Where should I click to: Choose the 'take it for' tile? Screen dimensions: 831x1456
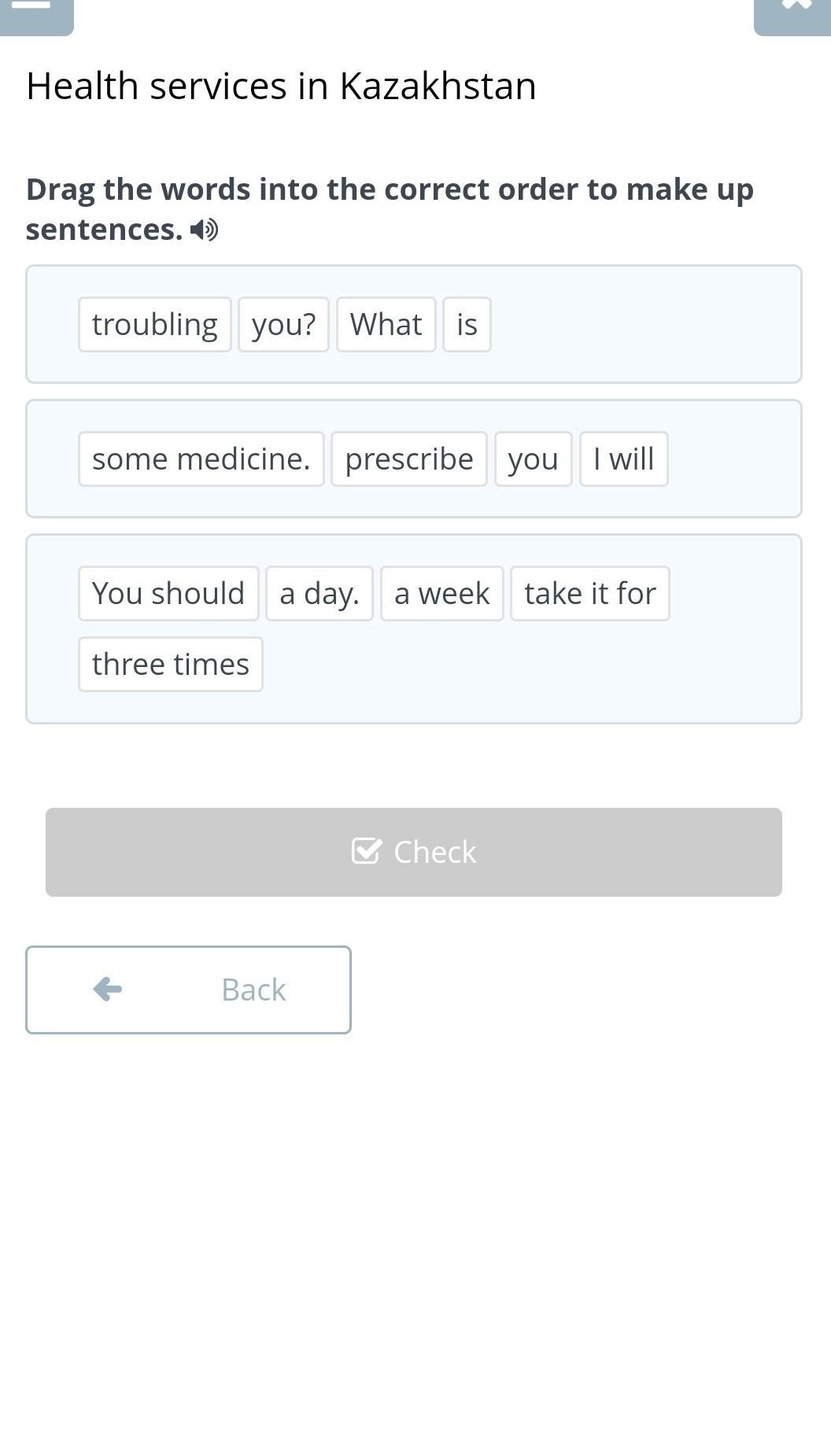click(589, 593)
